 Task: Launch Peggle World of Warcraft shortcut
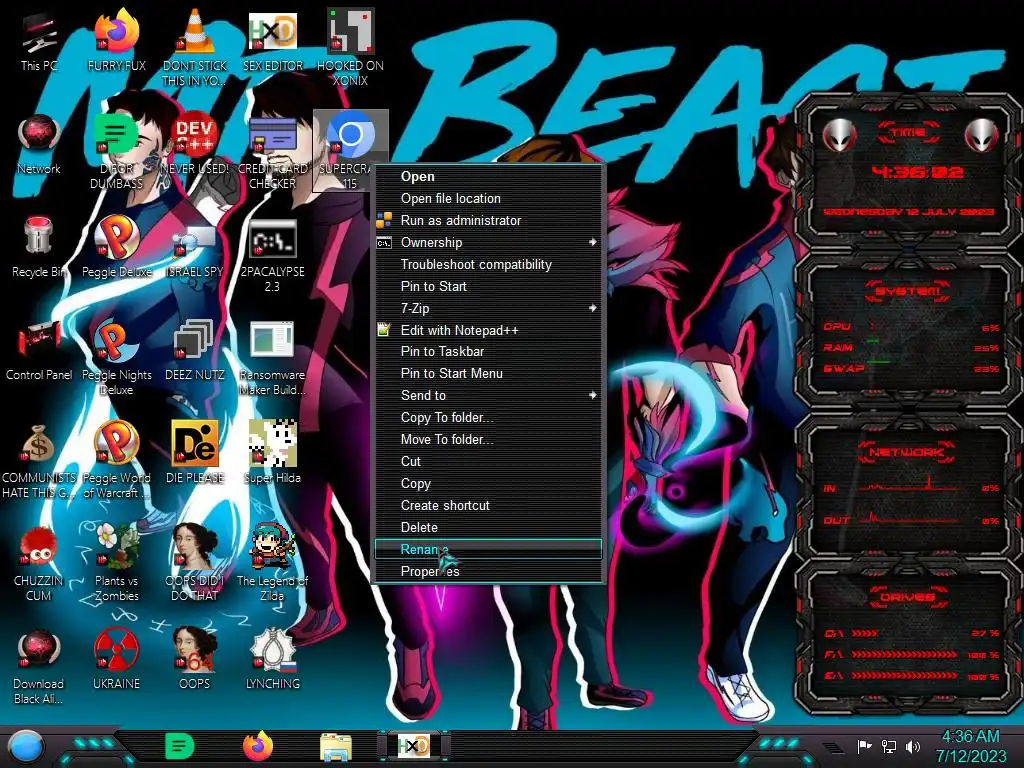pos(117,460)
